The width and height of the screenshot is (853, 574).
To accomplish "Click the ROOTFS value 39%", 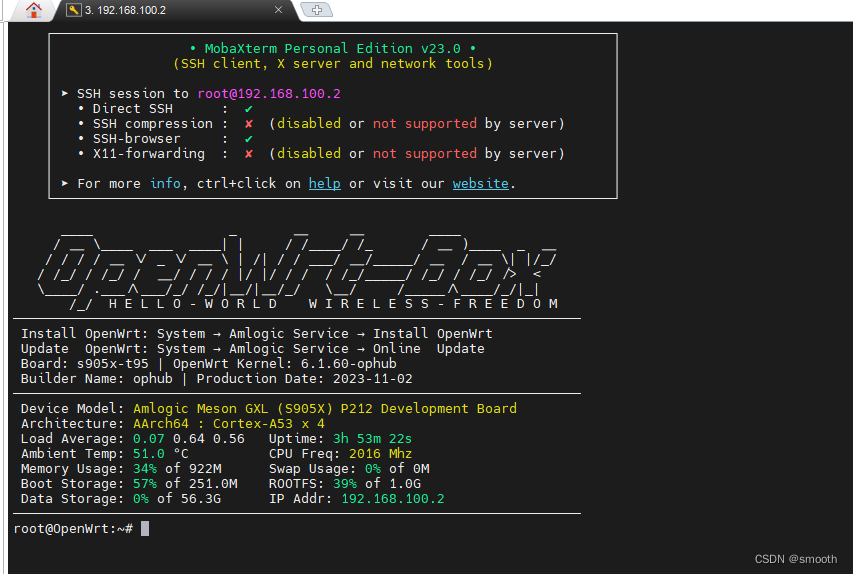I will click(345, 484).
